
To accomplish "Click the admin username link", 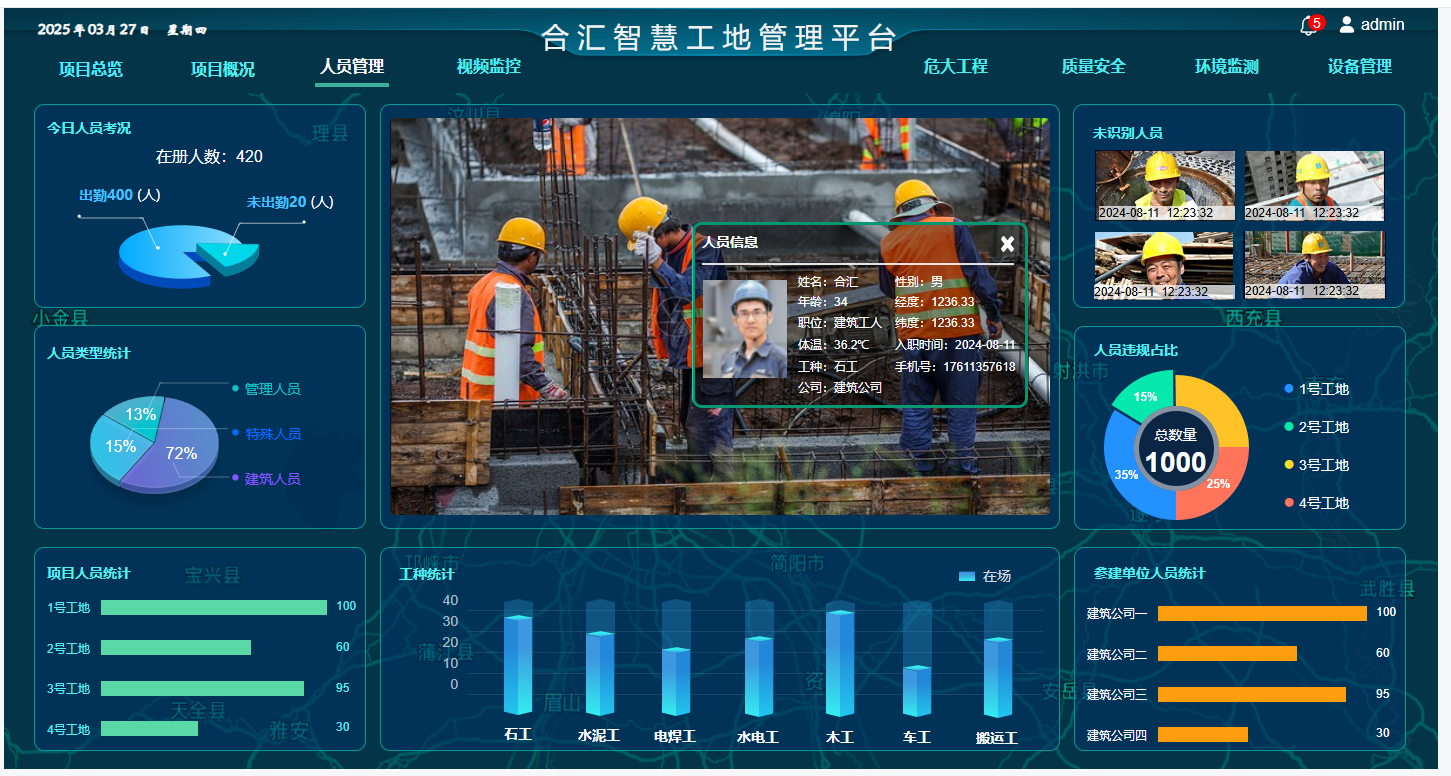I will 1382,25.
